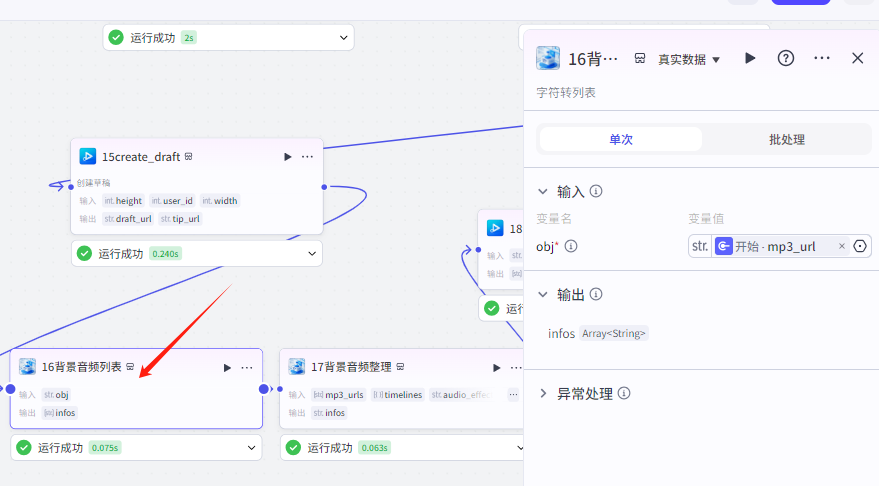
Task: Click the 17背景音频整理 node icon
Action: tap(297, 367)
